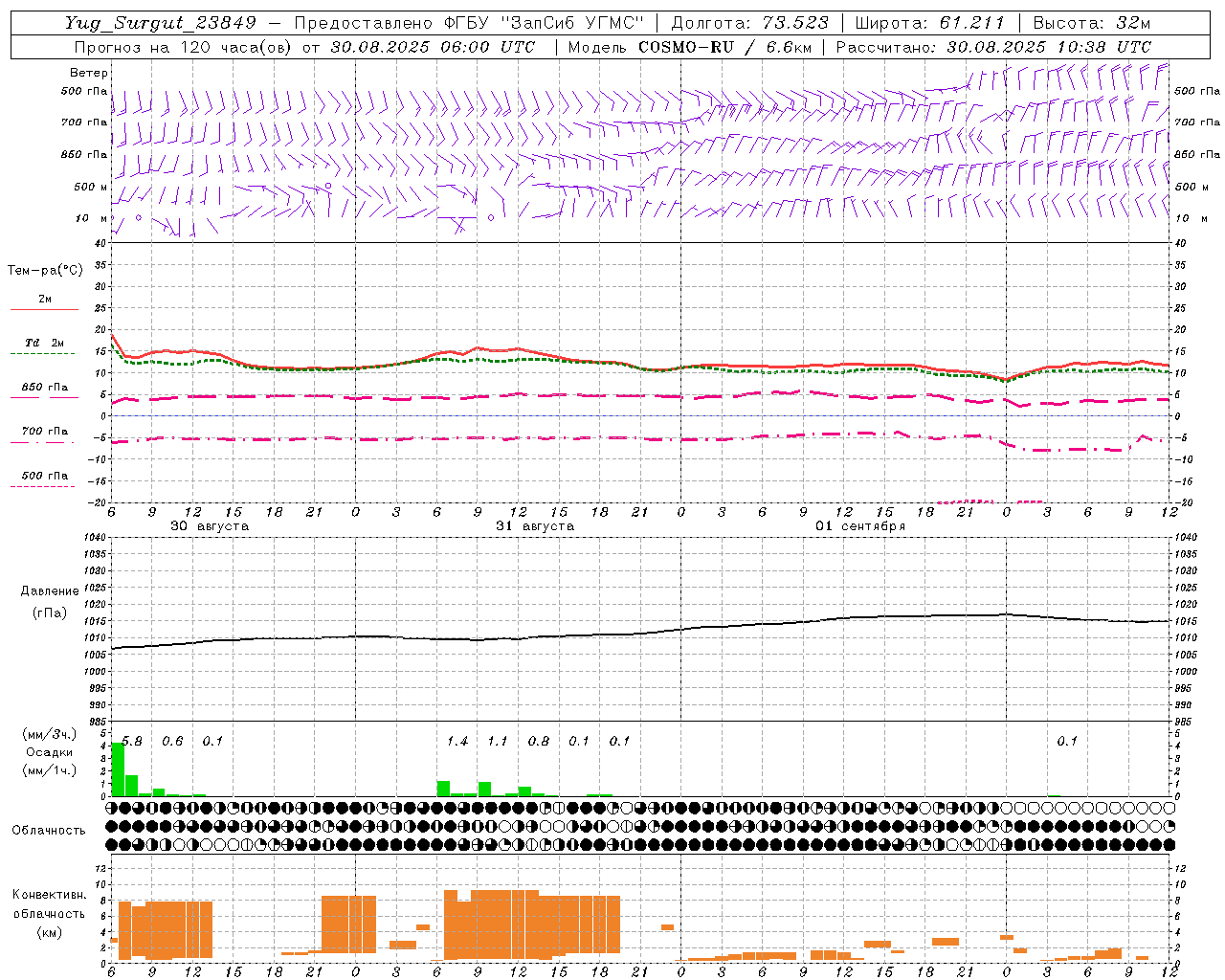This screenshot has width=1225, height=980.
Task: Click the dashed pink line sample under 500 гПа legend
Action: [x=42, y=486]
